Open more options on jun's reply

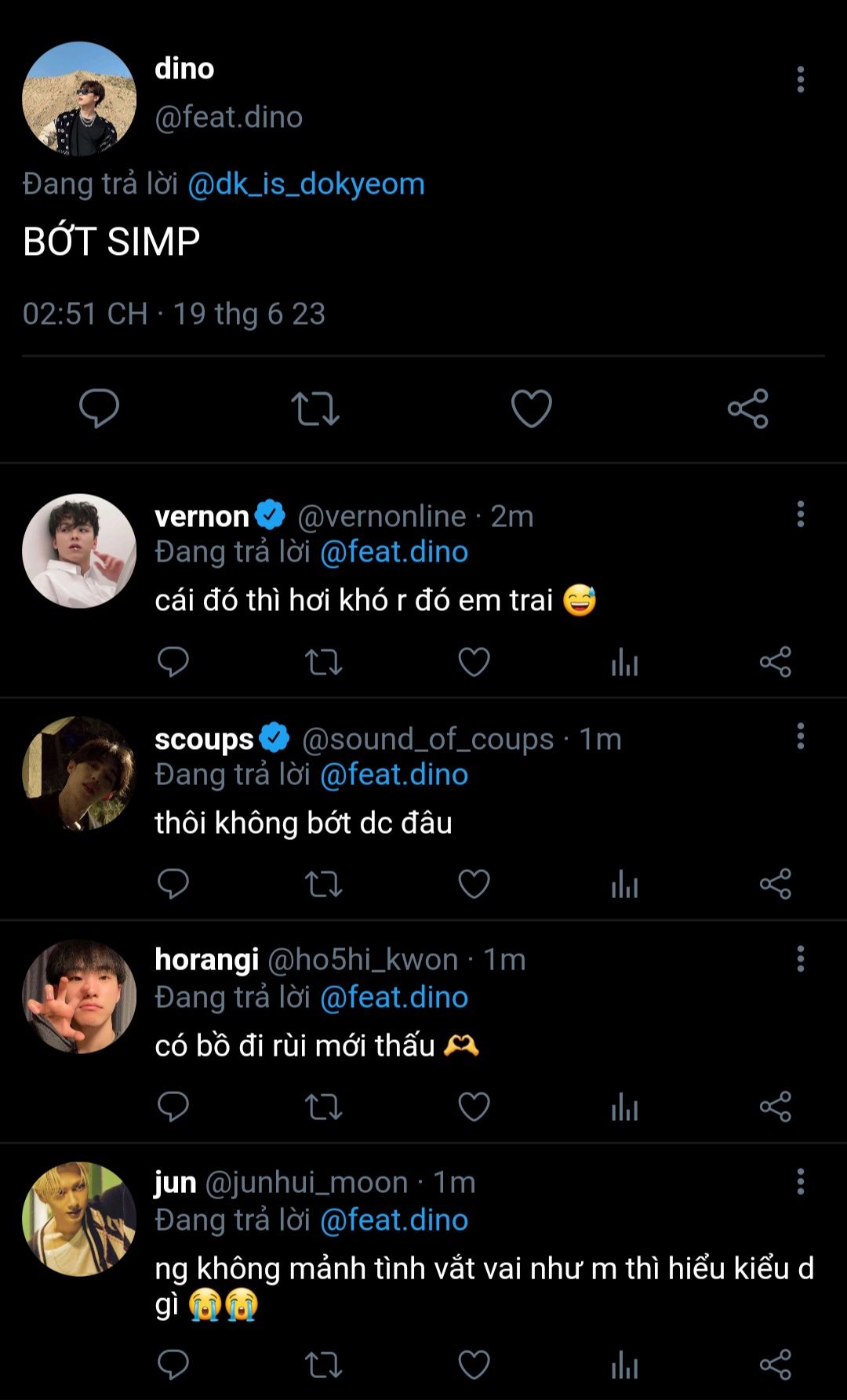[x=800, y=1181]
